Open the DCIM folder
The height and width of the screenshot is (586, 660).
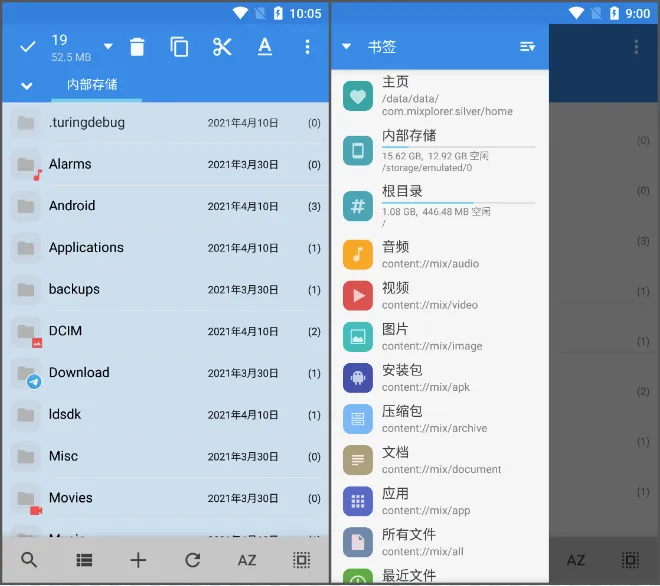pos(165,331)
